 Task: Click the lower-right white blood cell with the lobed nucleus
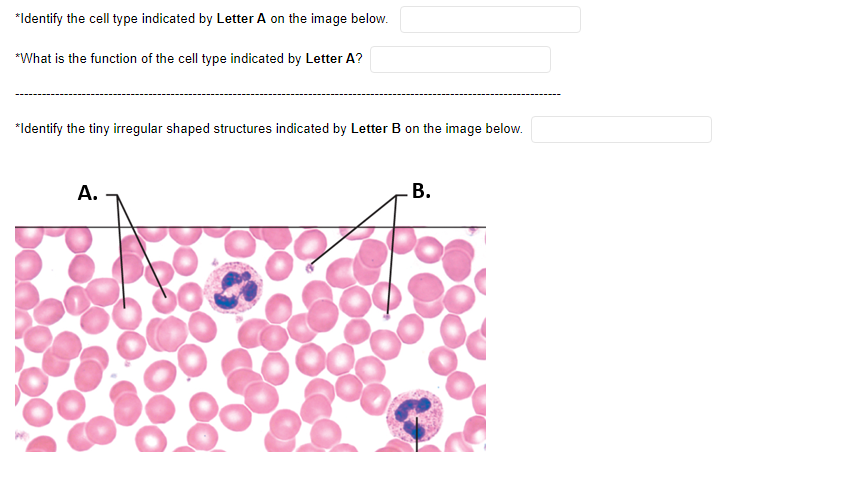(x=414, y=415)
